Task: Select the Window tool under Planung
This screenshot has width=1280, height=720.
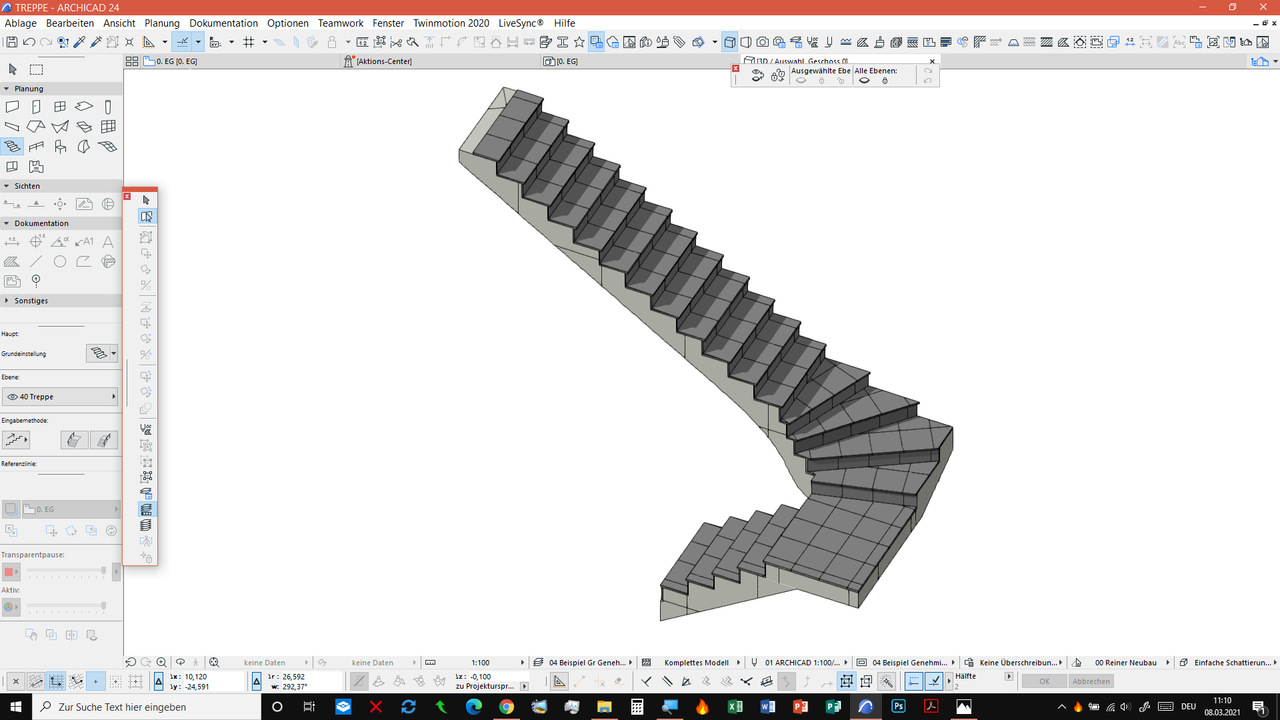Action: coord(60,107)
